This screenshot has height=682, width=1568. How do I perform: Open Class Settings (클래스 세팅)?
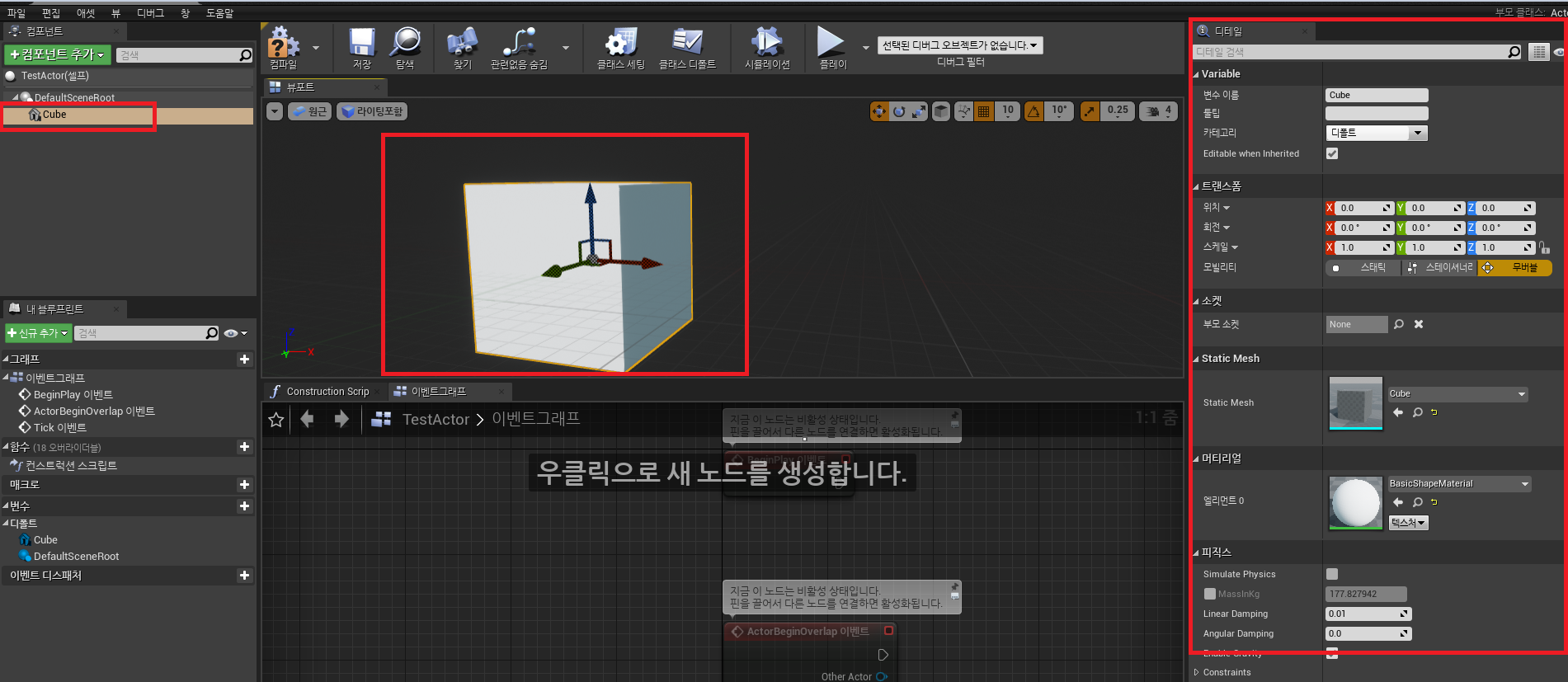pyautogui.click(x=620, y=41)
